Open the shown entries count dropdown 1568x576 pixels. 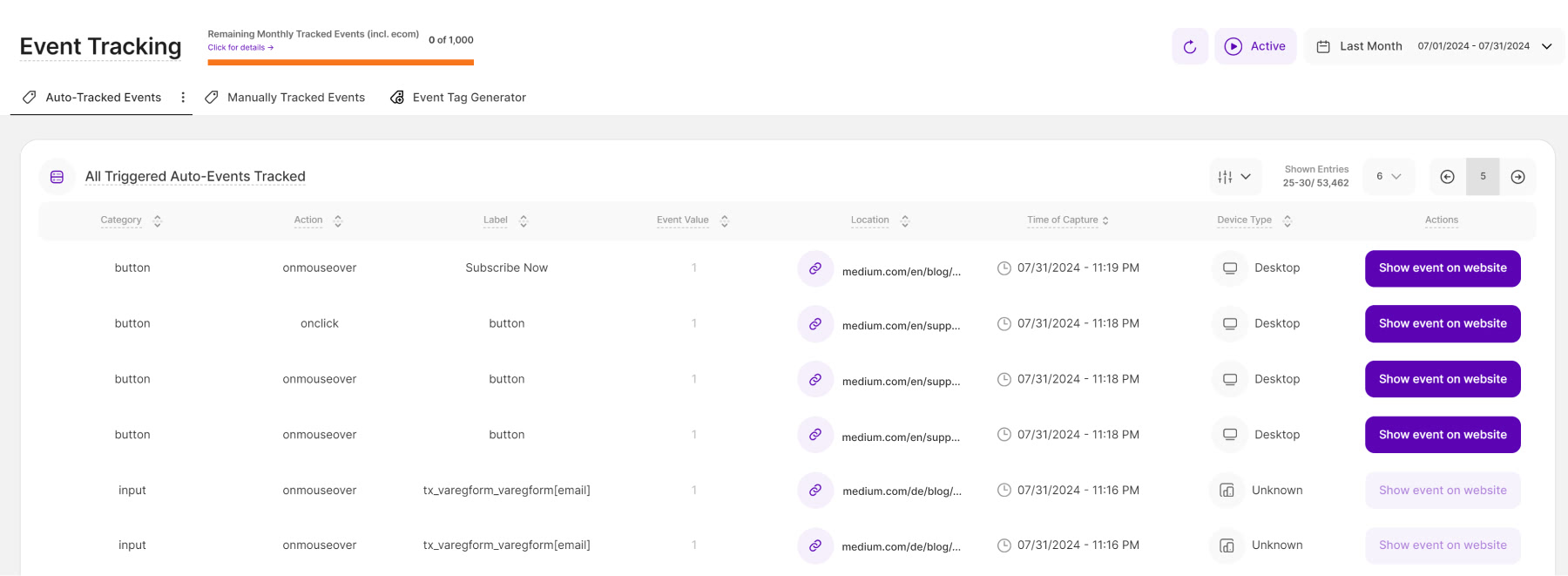[1389, 177]
